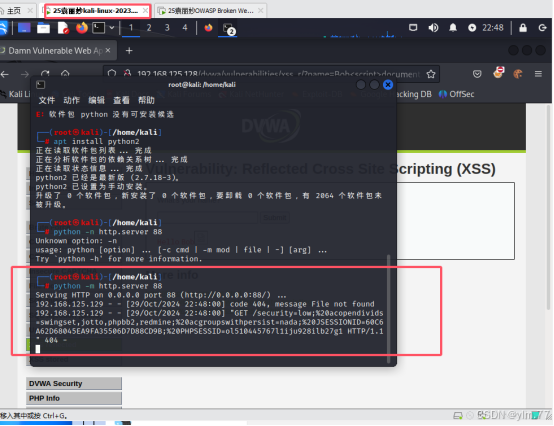Open the 动作 menu in the terminal

click(71, 100)
